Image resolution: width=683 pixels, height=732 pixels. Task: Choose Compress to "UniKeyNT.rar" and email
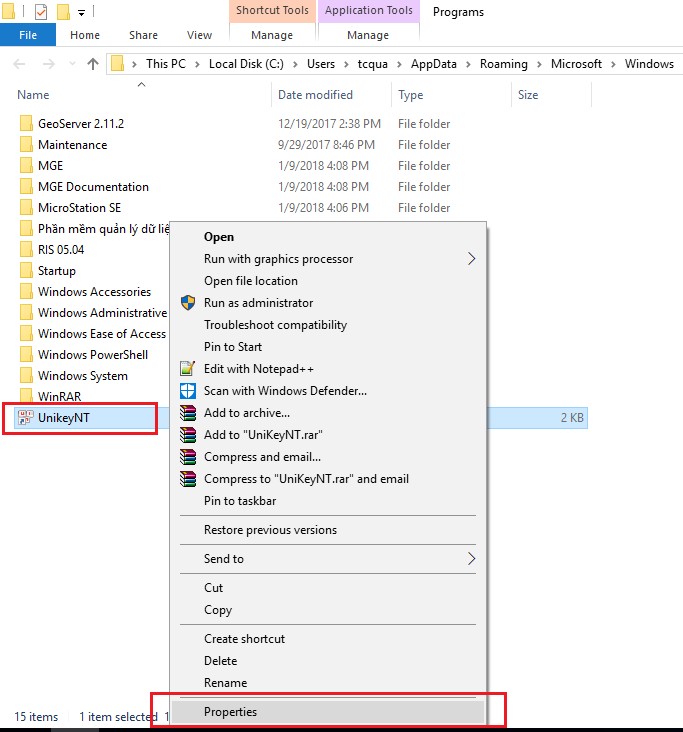click(x=329, y=479)
